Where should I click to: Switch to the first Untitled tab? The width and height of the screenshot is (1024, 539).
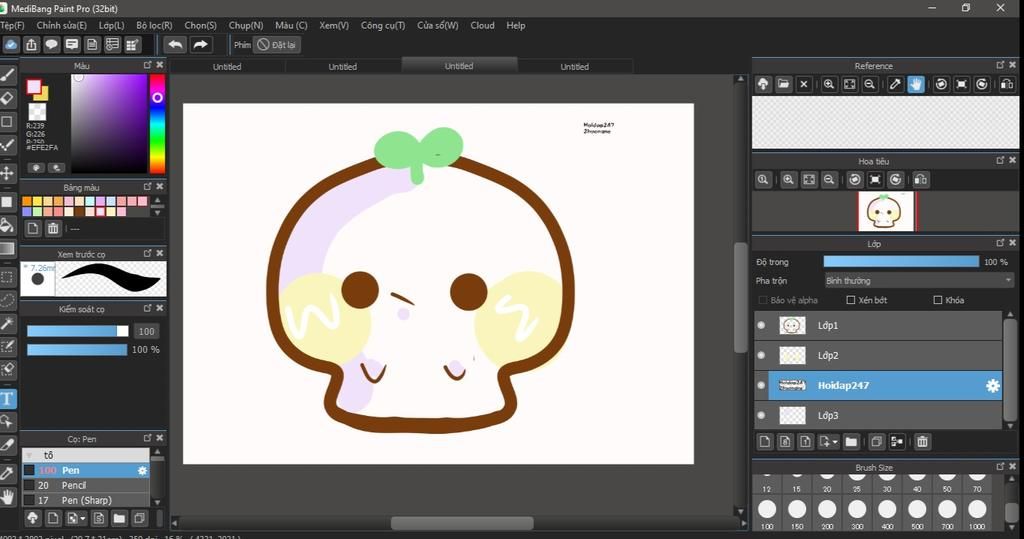(227, 67)
